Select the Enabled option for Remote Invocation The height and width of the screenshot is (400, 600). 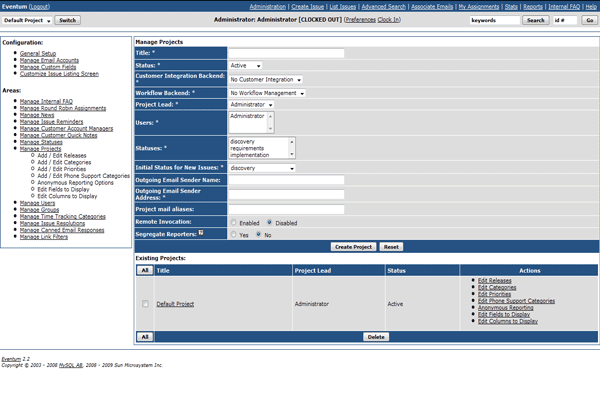click(x=233, y=222)
